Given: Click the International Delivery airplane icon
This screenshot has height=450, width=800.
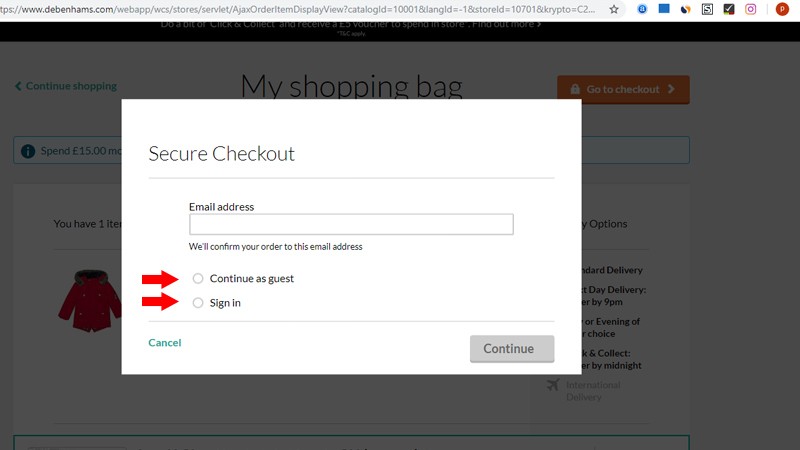Looking at the screenshot, I should pos(553,385).
